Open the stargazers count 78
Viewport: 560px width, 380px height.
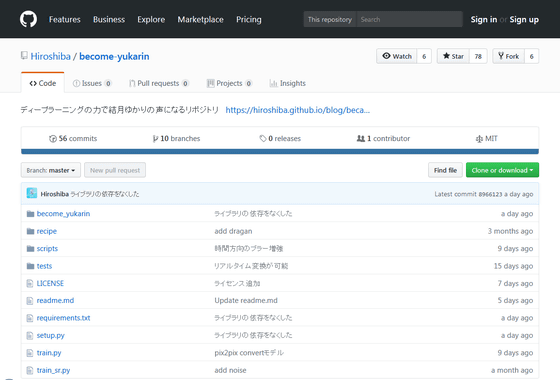pyautogui.click(x=478, y=56)
